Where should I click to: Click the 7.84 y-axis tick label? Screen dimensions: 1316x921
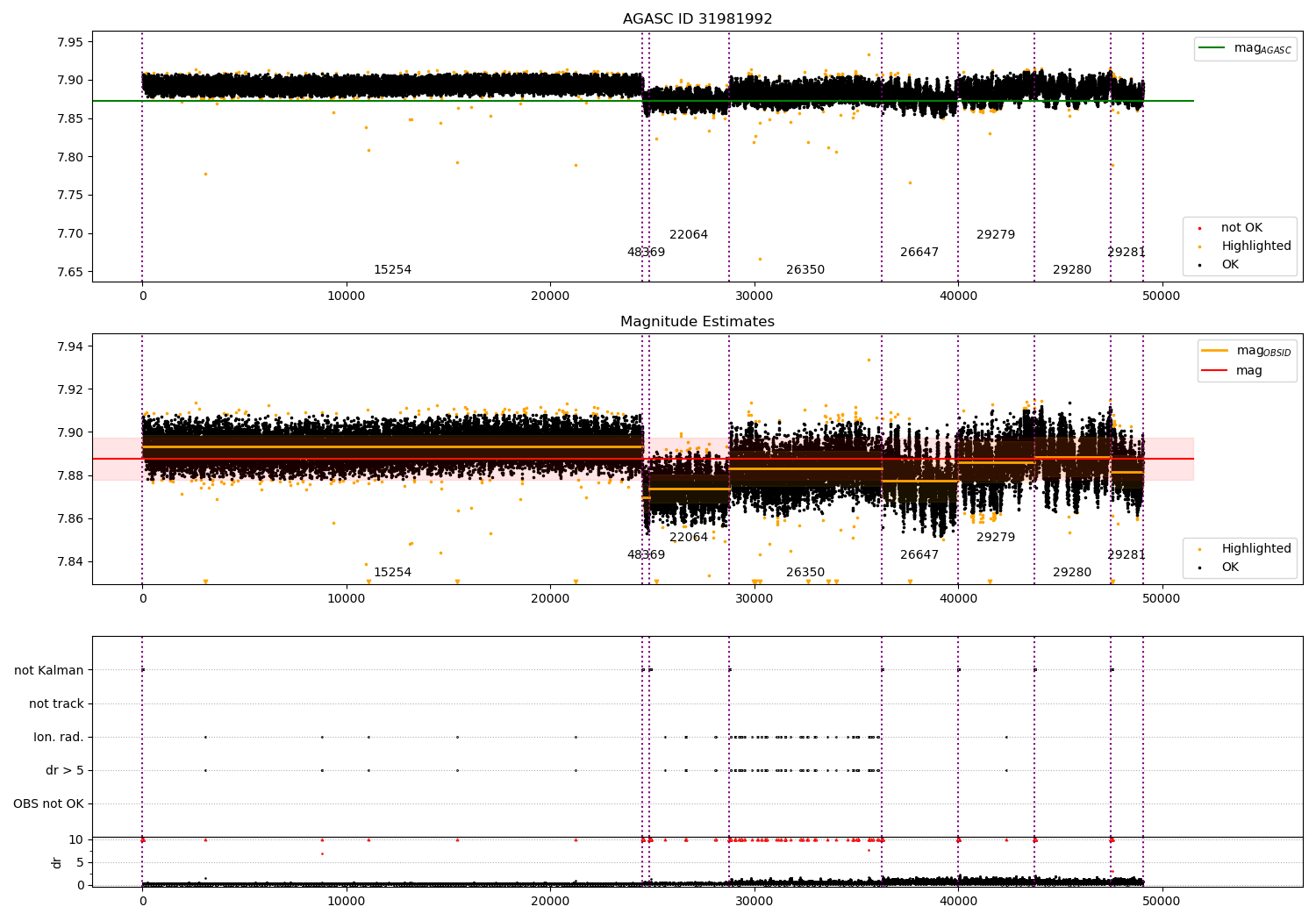tap(70, 562)
